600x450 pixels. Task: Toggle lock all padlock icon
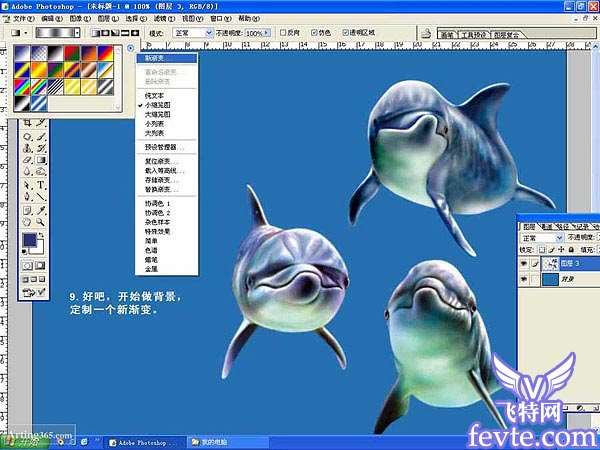571,250
